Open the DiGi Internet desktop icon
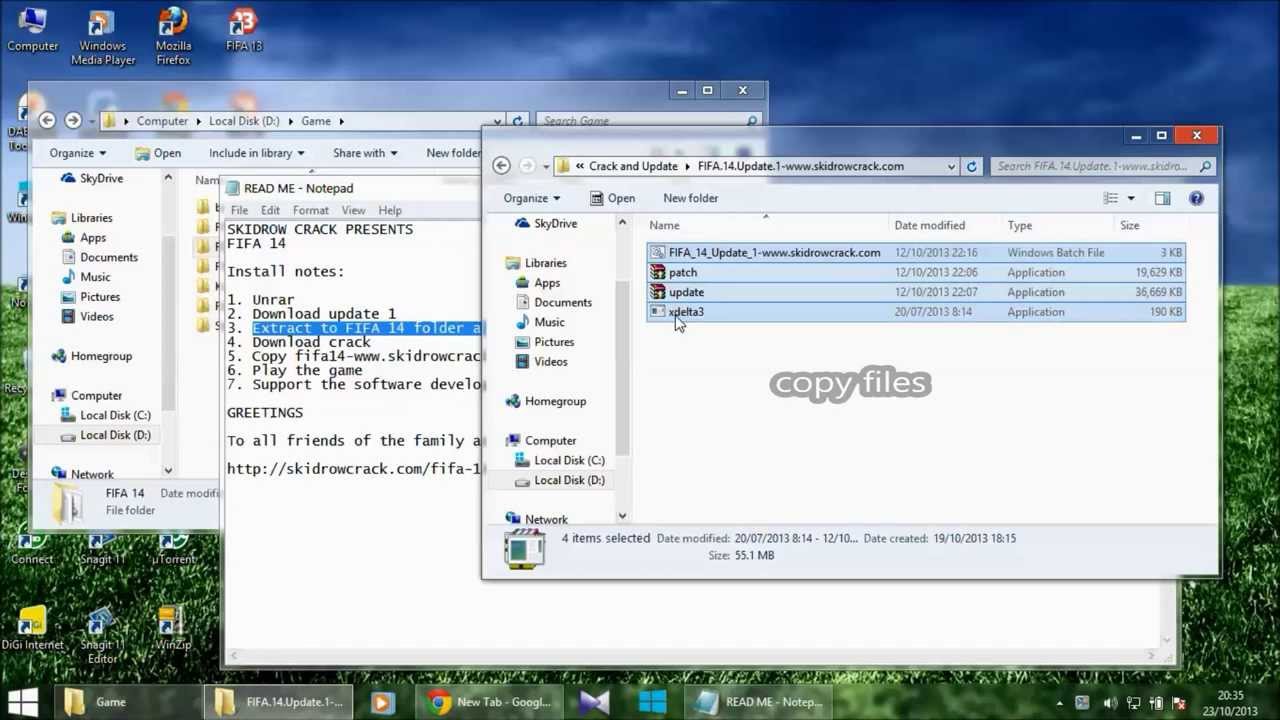Viewport: 1280px width, 720px height. (x=32, y=630)
